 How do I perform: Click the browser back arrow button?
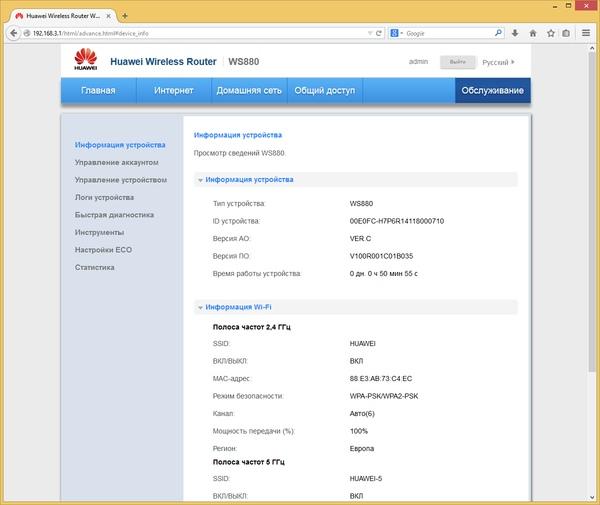point(13,33)
